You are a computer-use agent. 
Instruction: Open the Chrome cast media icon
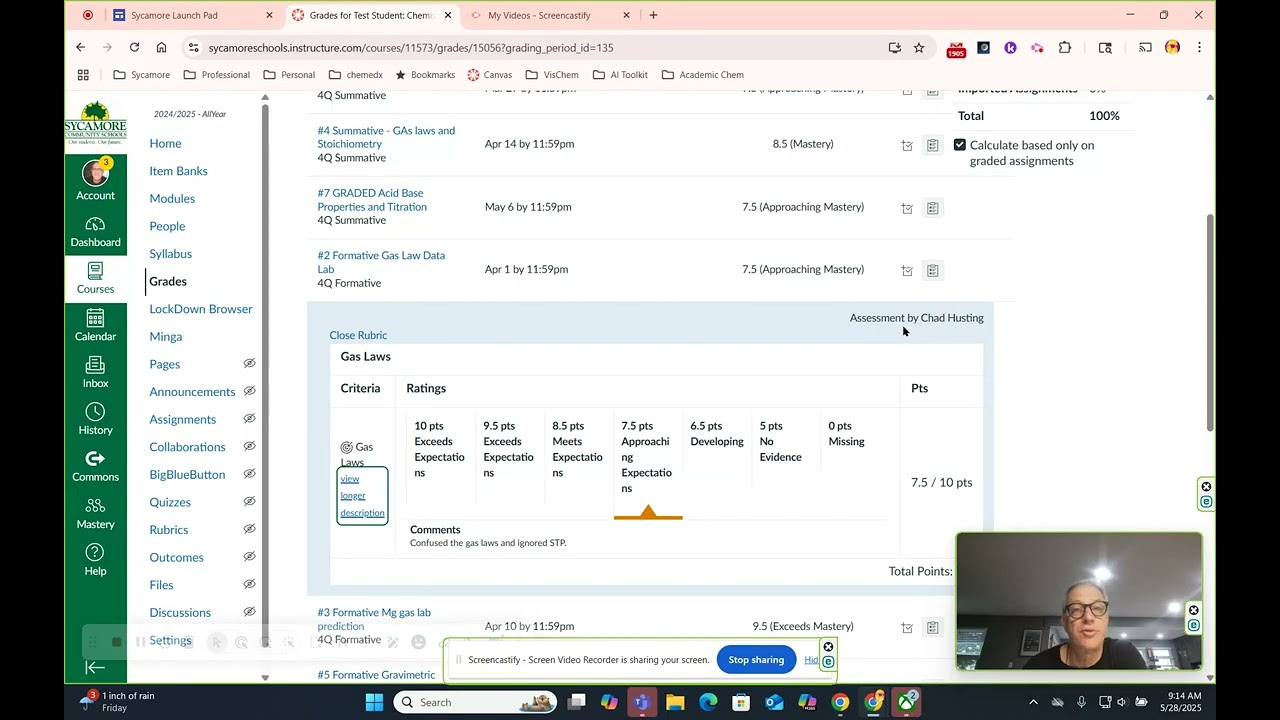pos(1146,47)
